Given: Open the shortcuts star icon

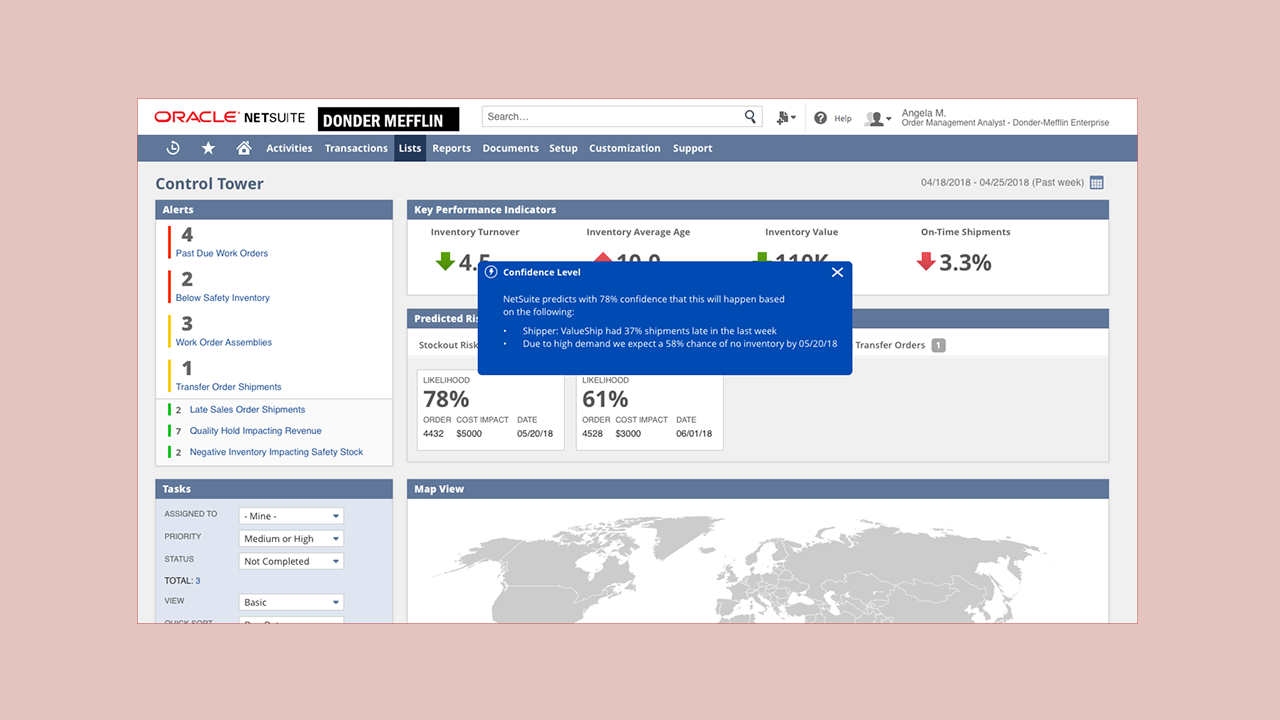Looking at the screenshot, I should point(208,148).
